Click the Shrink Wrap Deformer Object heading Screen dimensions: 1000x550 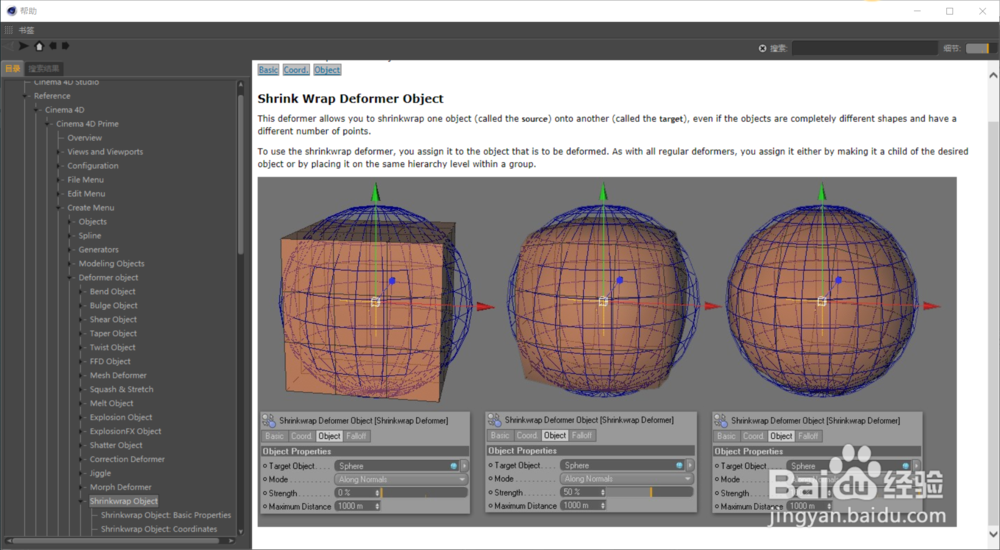click(x=350, y=99)
